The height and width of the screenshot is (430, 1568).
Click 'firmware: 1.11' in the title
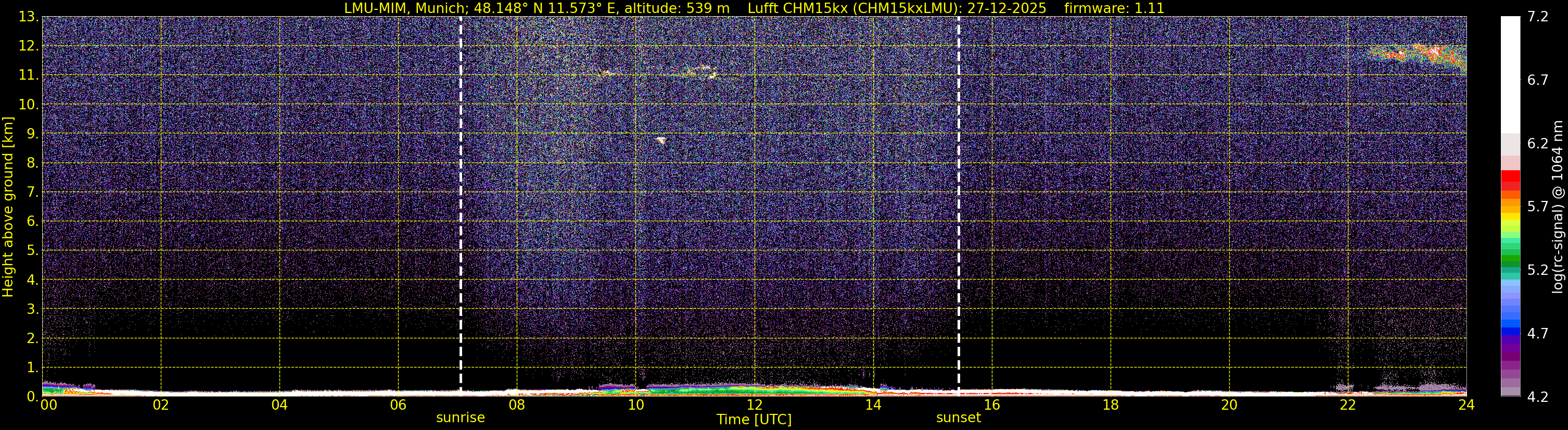(x=1114, y=8)
